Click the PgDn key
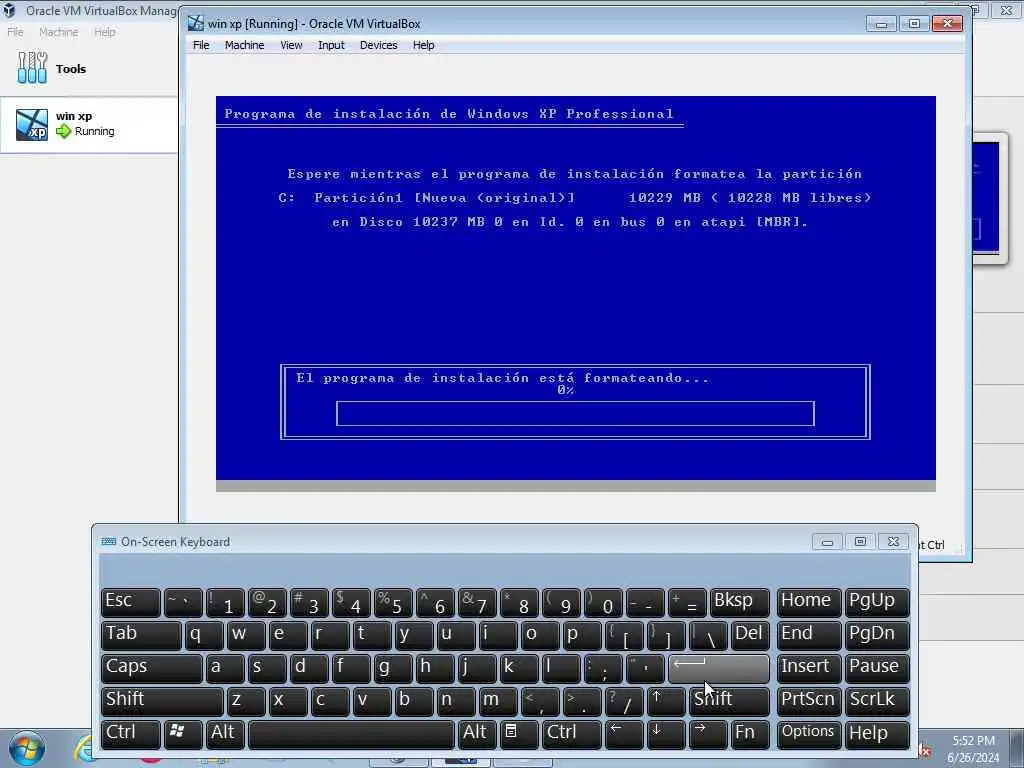This screenshot has height=768, width=1024. click(x=877, y=635)
